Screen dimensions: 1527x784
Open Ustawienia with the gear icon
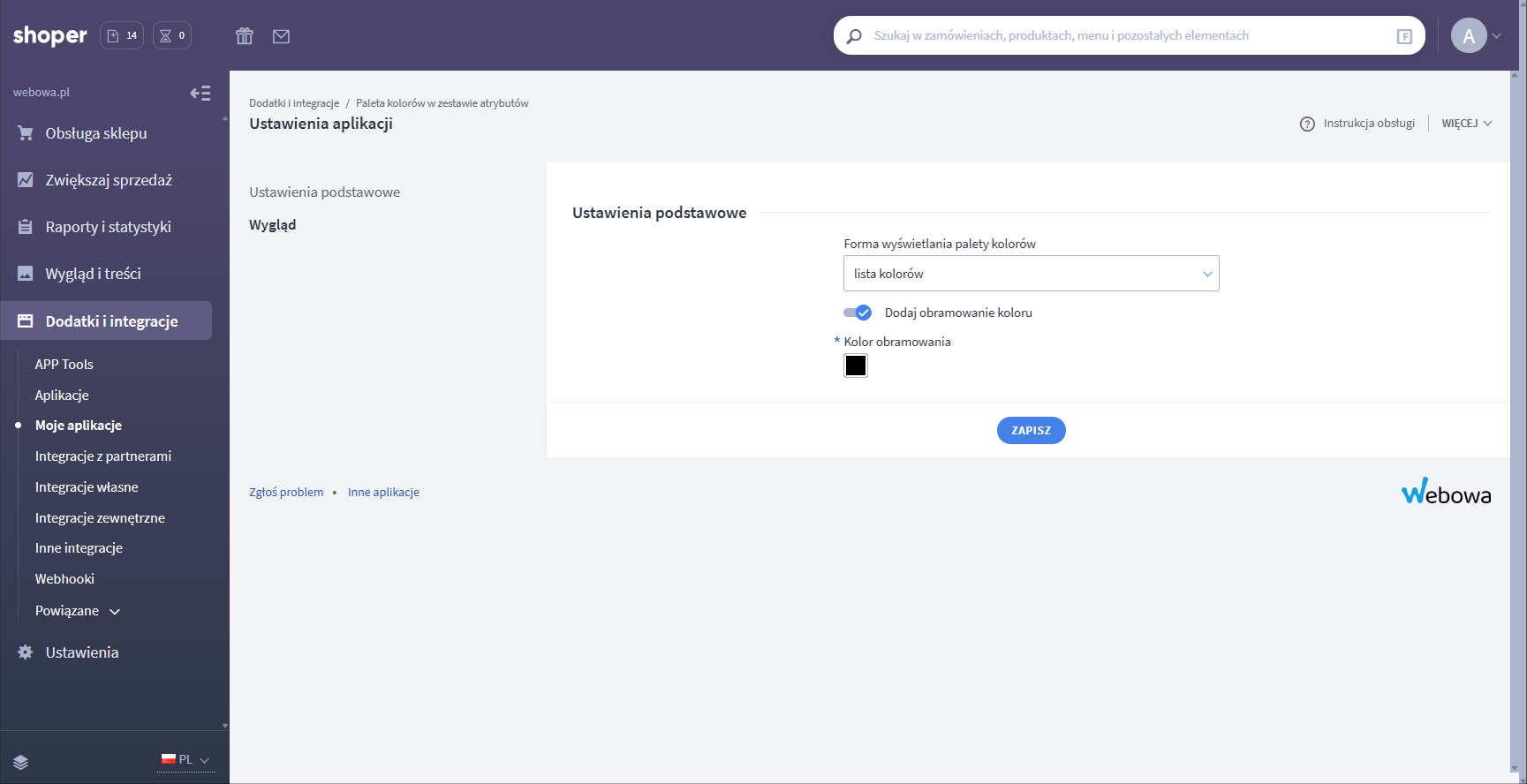pos(26,652)
